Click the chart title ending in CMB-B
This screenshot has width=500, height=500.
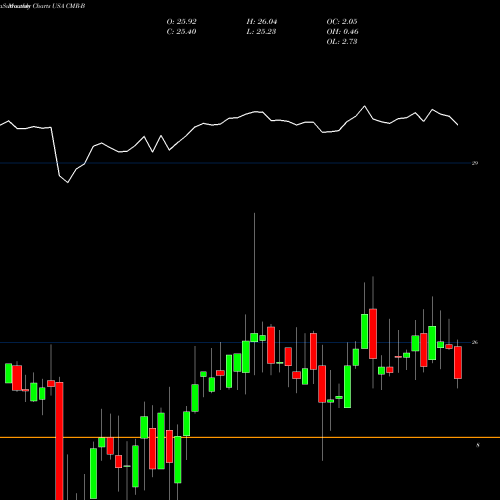pos(43,6)
